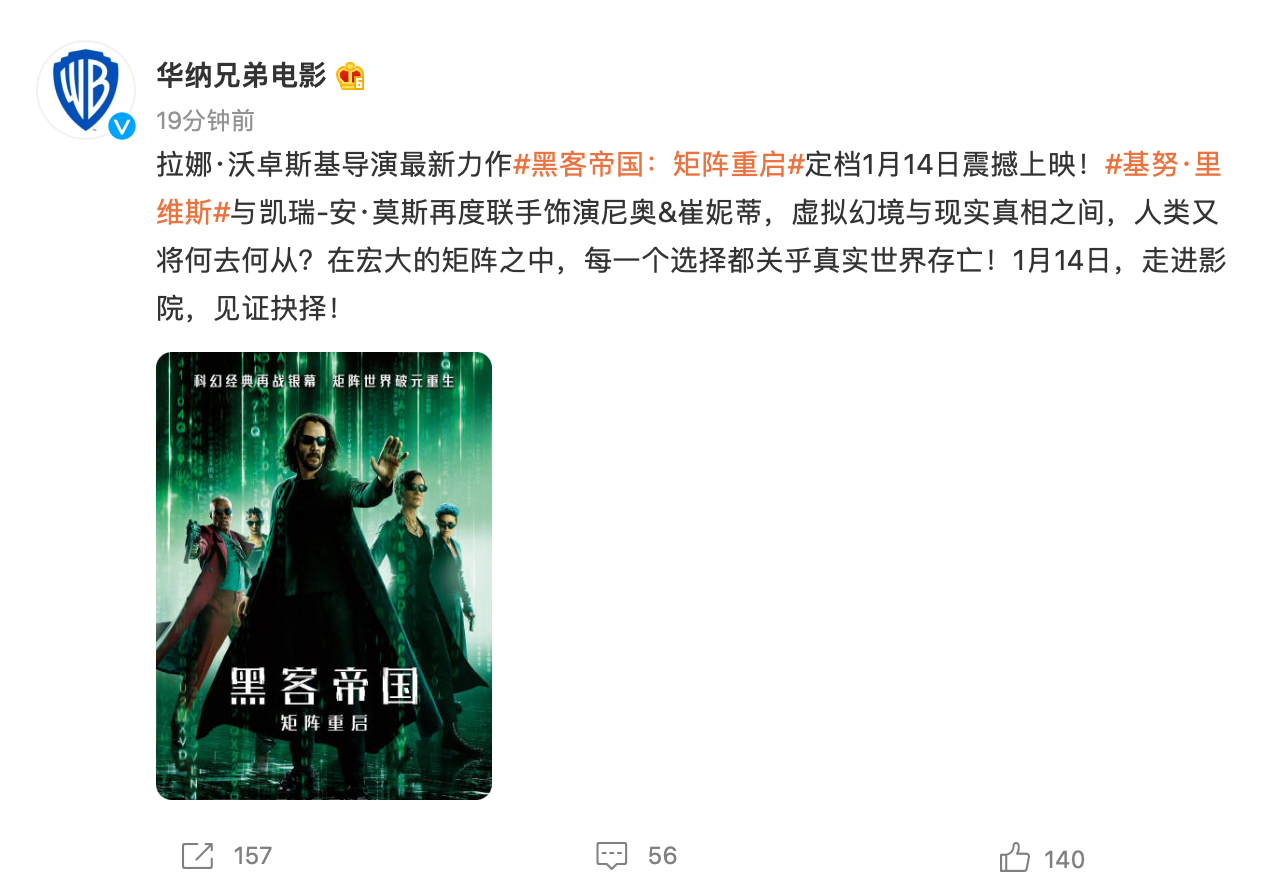
Task: Click post text 拉娜·沃卓斯基导演最新力作
Action: [334, 164]
